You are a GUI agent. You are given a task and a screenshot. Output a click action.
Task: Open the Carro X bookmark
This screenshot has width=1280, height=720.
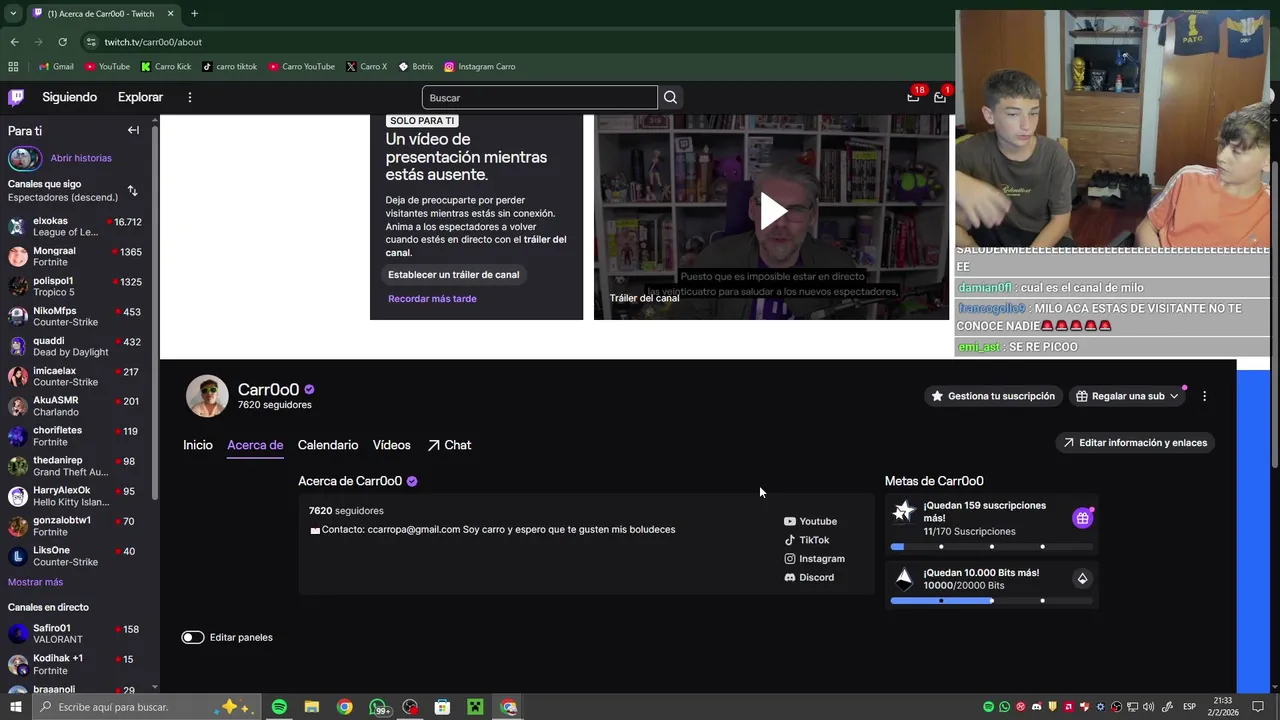[x=366, y=67]
